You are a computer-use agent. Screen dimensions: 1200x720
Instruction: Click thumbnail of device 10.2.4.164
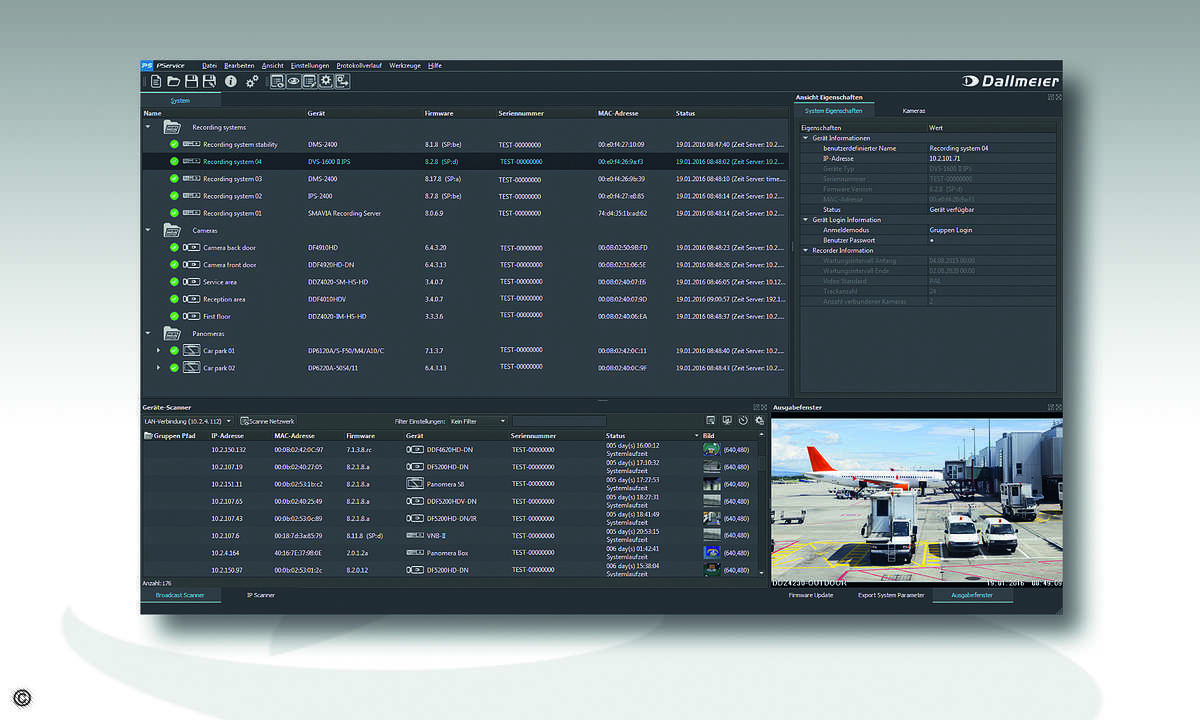point(711,553)
